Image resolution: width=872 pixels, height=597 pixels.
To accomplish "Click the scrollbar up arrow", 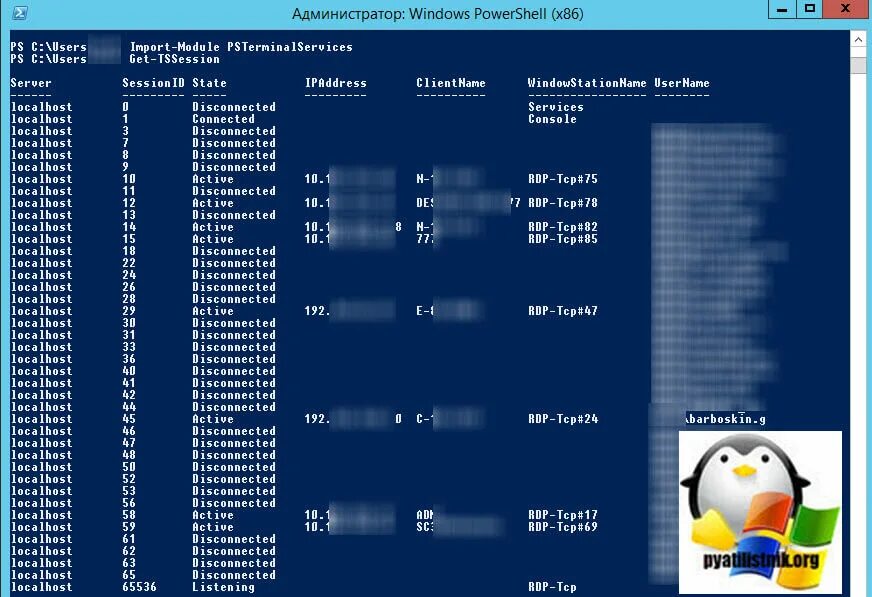I will click(858, 39).
